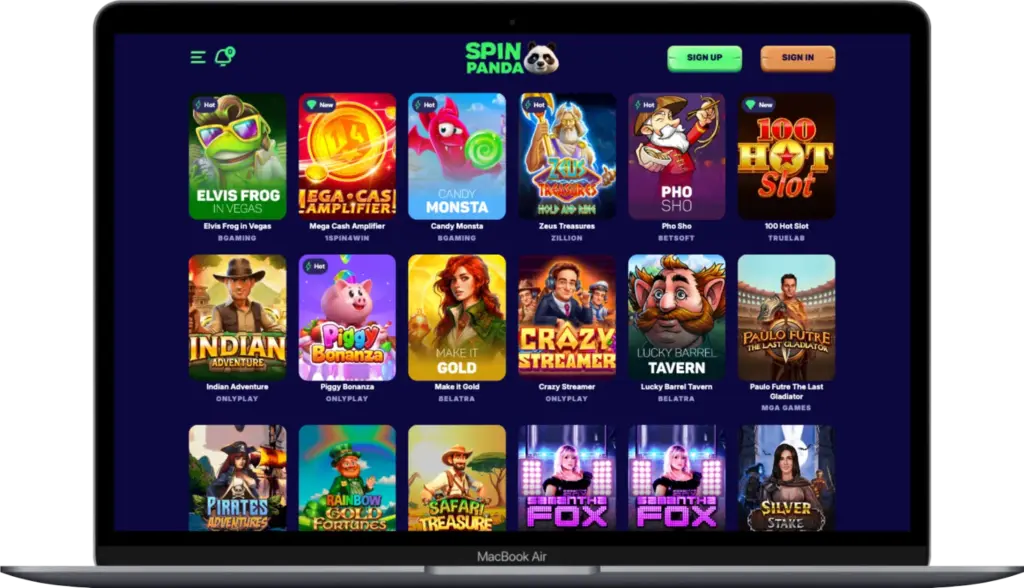
Task: Select the Safari Treasure game tile
Action: [457, 478]
